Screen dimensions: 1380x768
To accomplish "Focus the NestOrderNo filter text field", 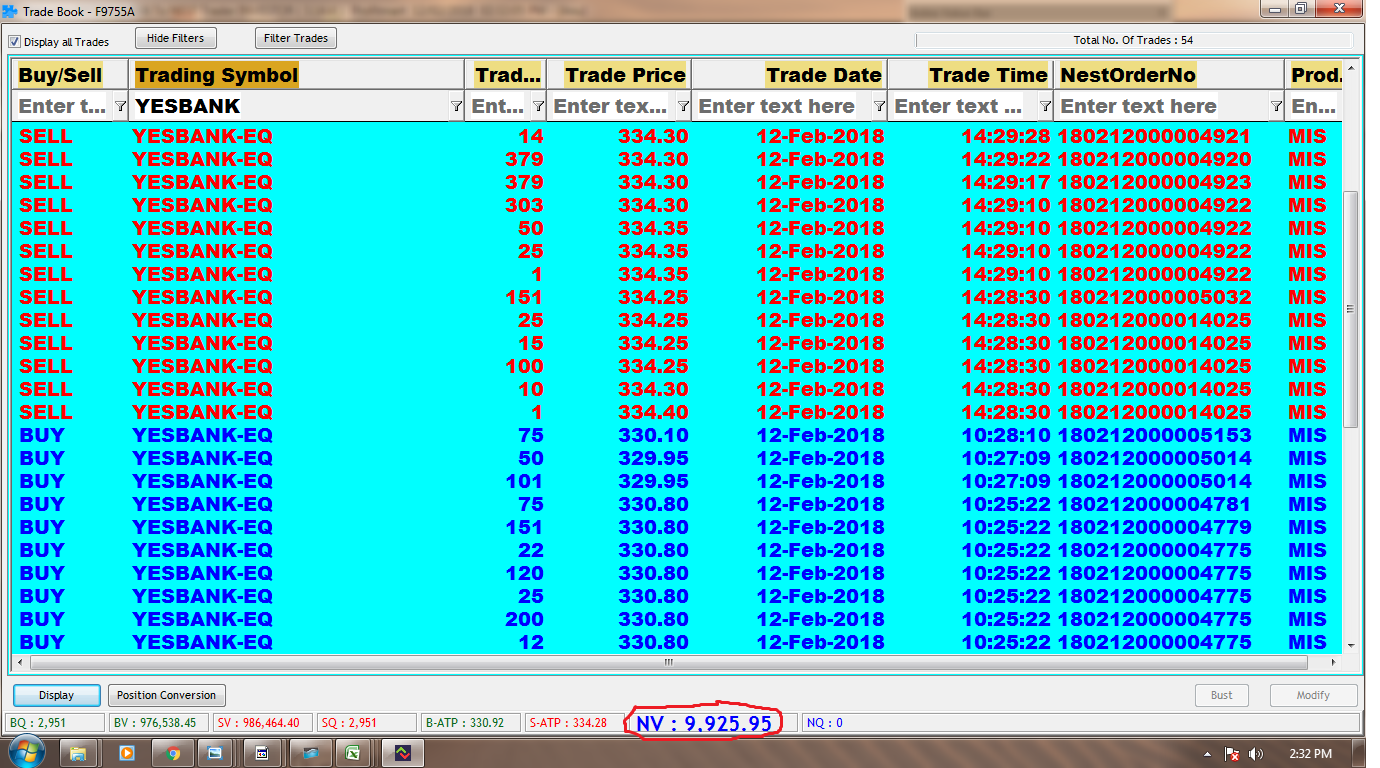I will (x=1160, y=106).
